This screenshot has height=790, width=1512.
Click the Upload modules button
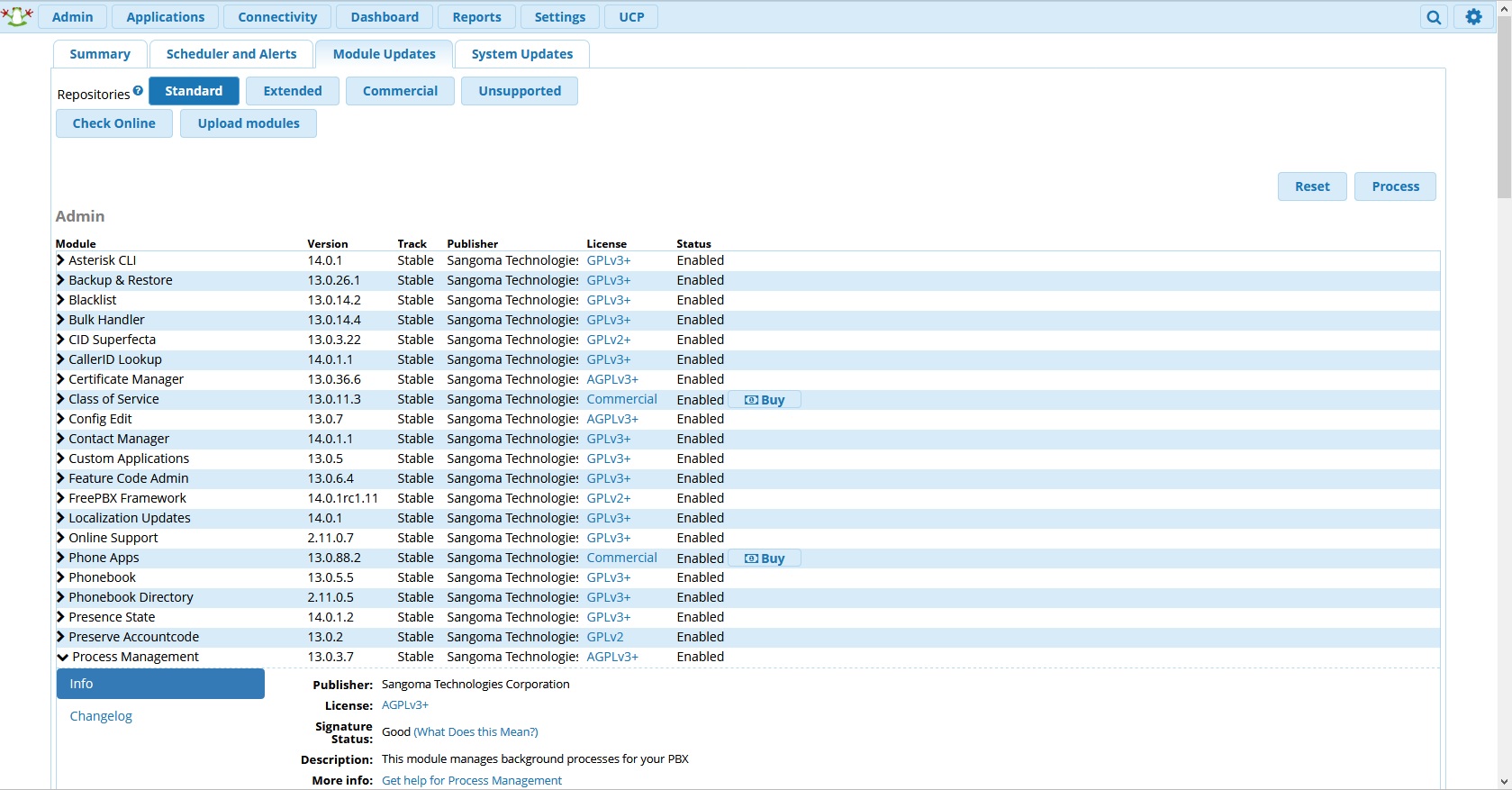[249, 123]
